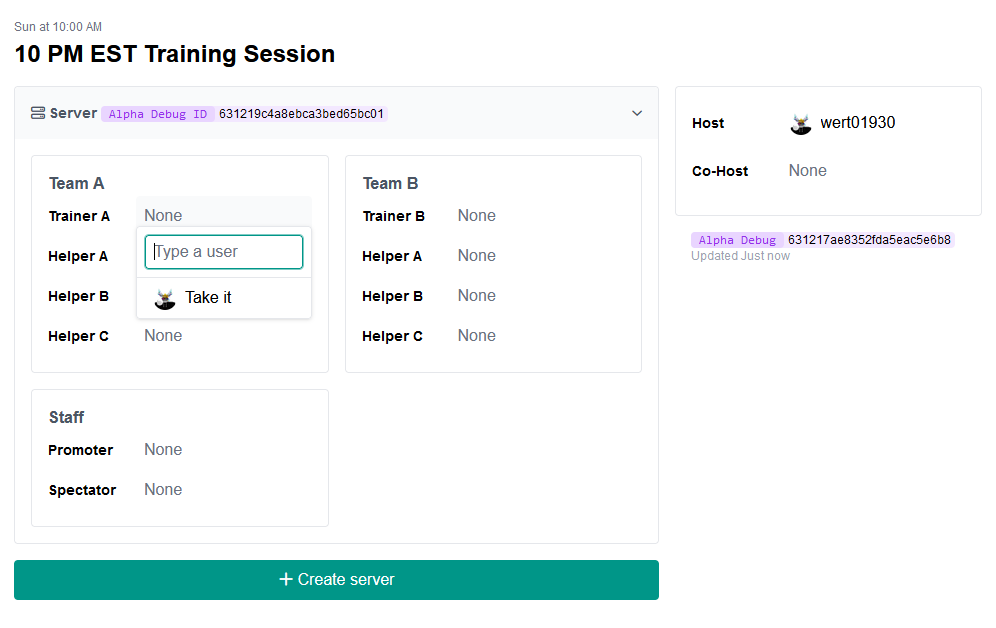
Task: Click Helper C None in Team A
Action: pyautogui.click(x=162, y=335)
